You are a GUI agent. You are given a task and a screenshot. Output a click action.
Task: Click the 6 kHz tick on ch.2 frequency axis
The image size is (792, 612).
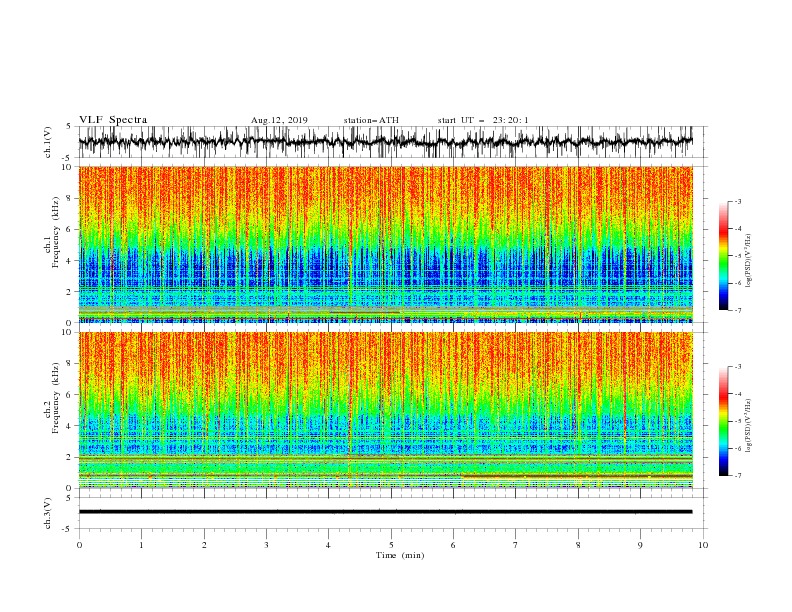[x=69, y=395]
